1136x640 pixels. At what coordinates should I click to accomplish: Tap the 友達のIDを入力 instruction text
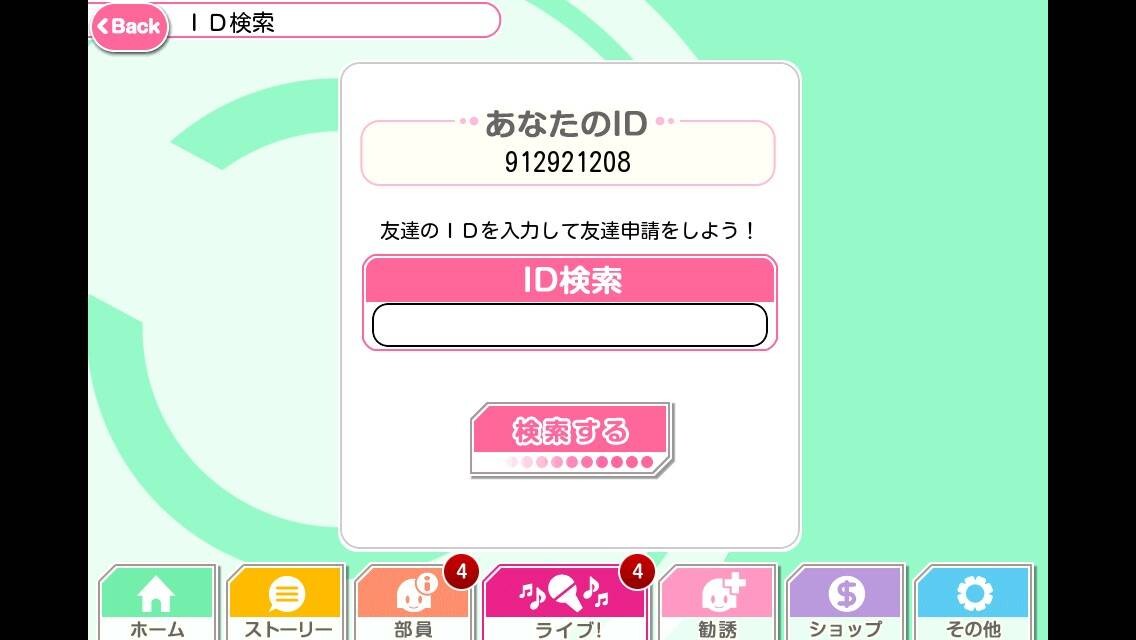568,230
